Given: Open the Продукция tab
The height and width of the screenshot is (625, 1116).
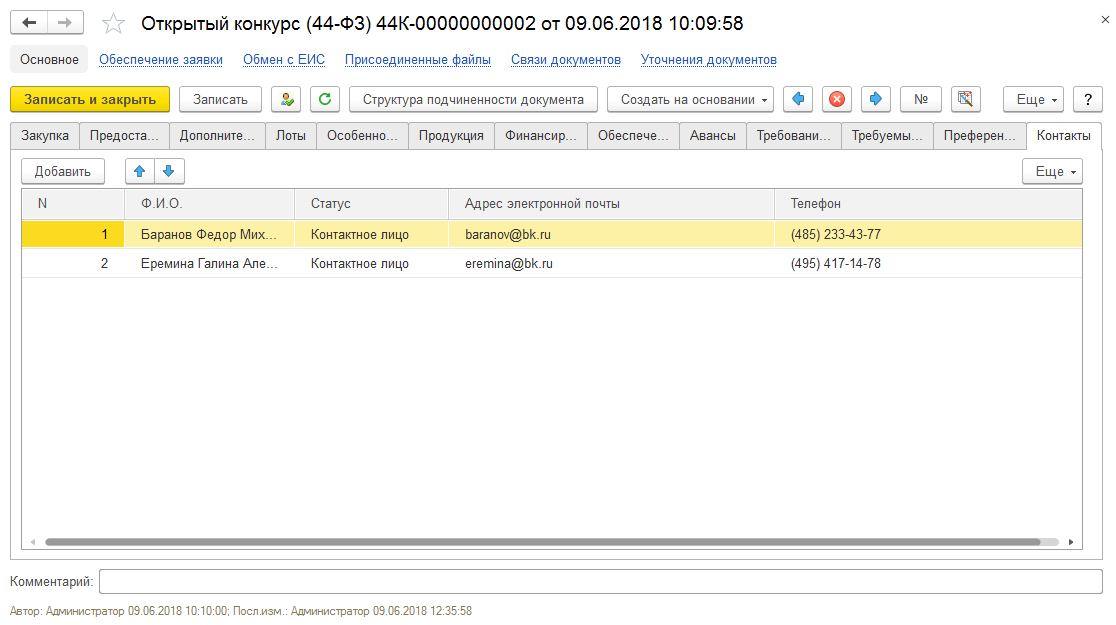Looking at the screenshot, I should (451, 136).
